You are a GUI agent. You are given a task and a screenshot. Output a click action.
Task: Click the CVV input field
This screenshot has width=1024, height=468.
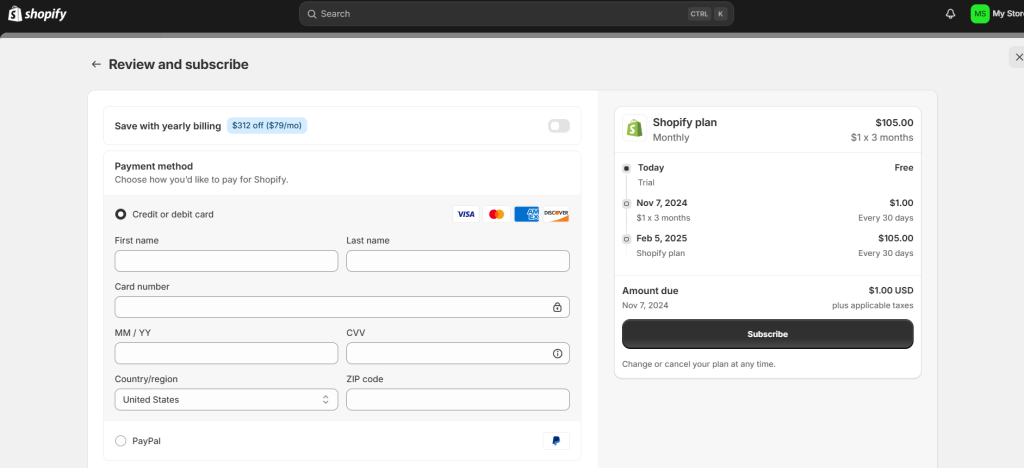coord(458,353)
